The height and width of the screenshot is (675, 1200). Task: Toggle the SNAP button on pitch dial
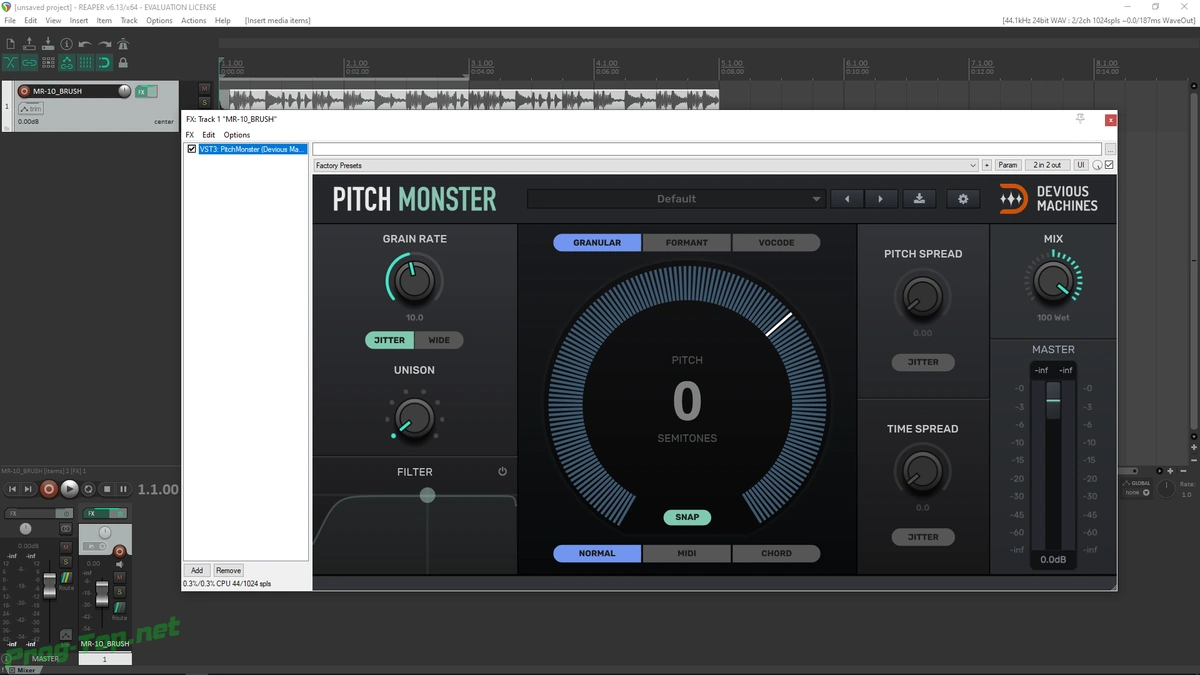click(x=687, y=517)
